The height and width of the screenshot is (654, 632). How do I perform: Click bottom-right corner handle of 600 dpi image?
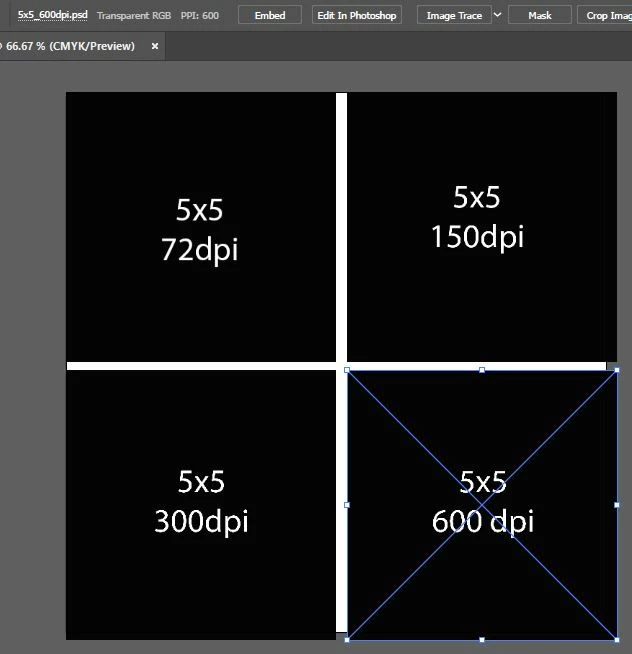point(617,639)
